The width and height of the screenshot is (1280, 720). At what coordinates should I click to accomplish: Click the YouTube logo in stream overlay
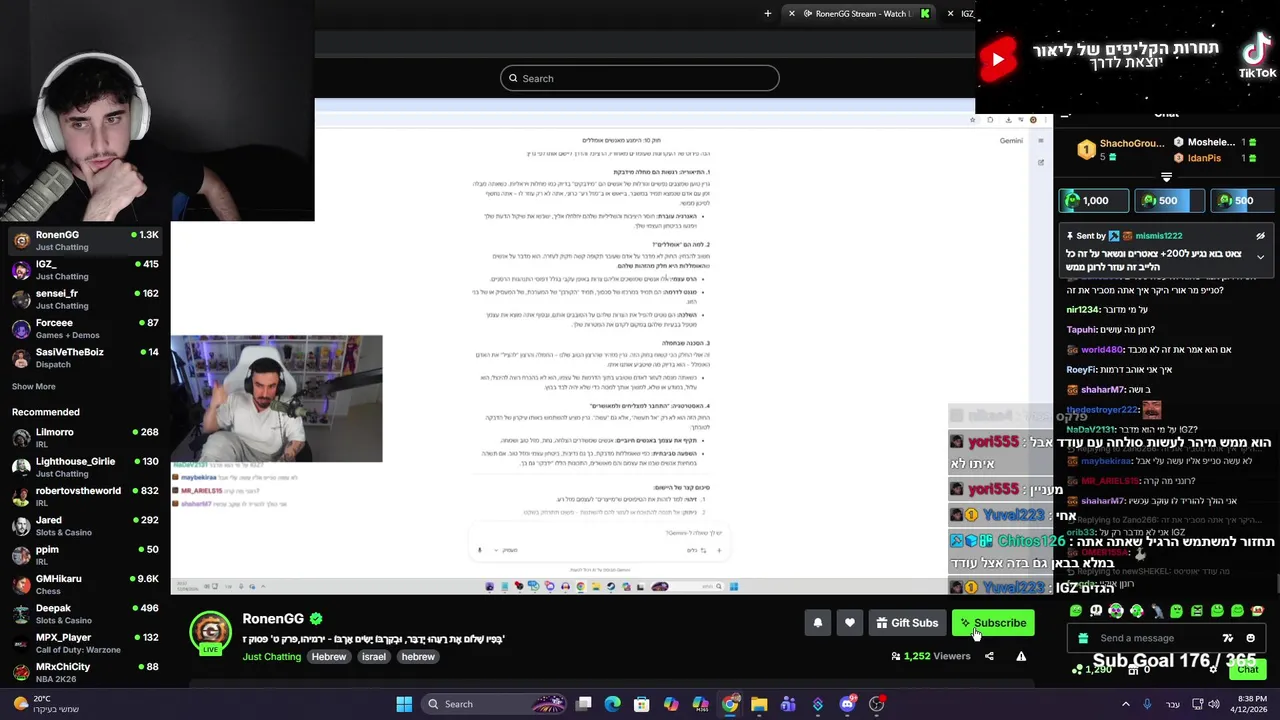pyautogui.click(x=998, y=59)
